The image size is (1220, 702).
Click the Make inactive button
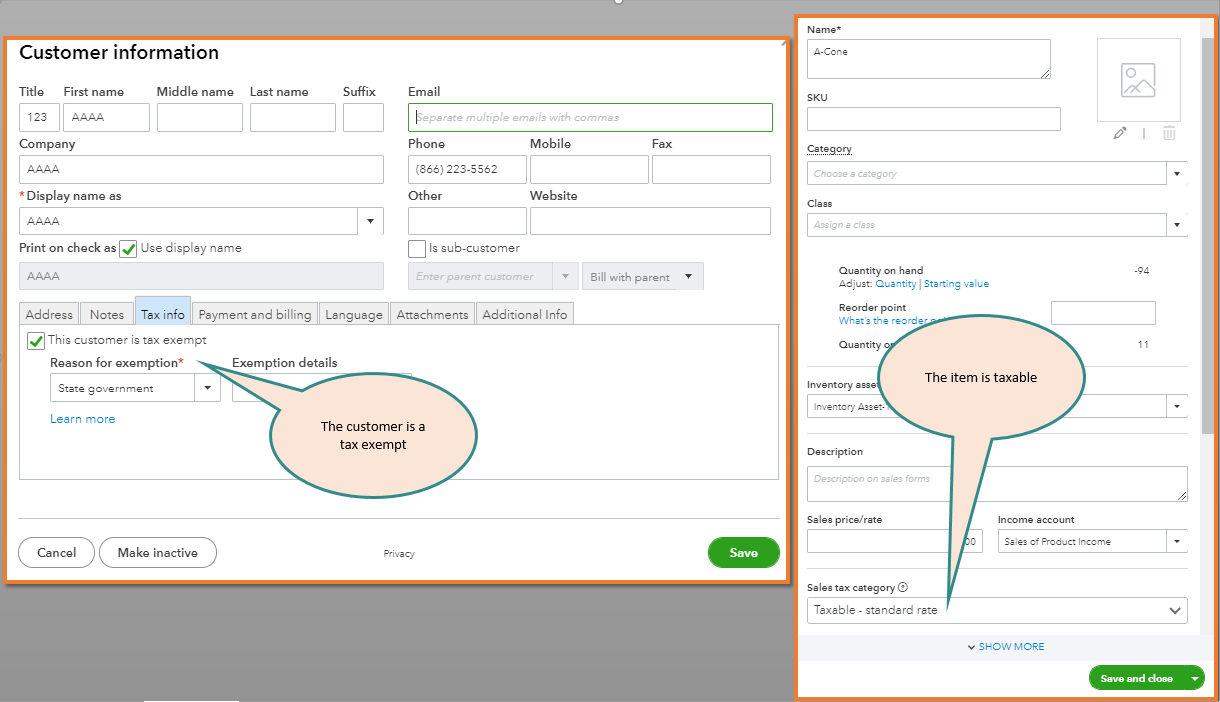pos(157,552)
